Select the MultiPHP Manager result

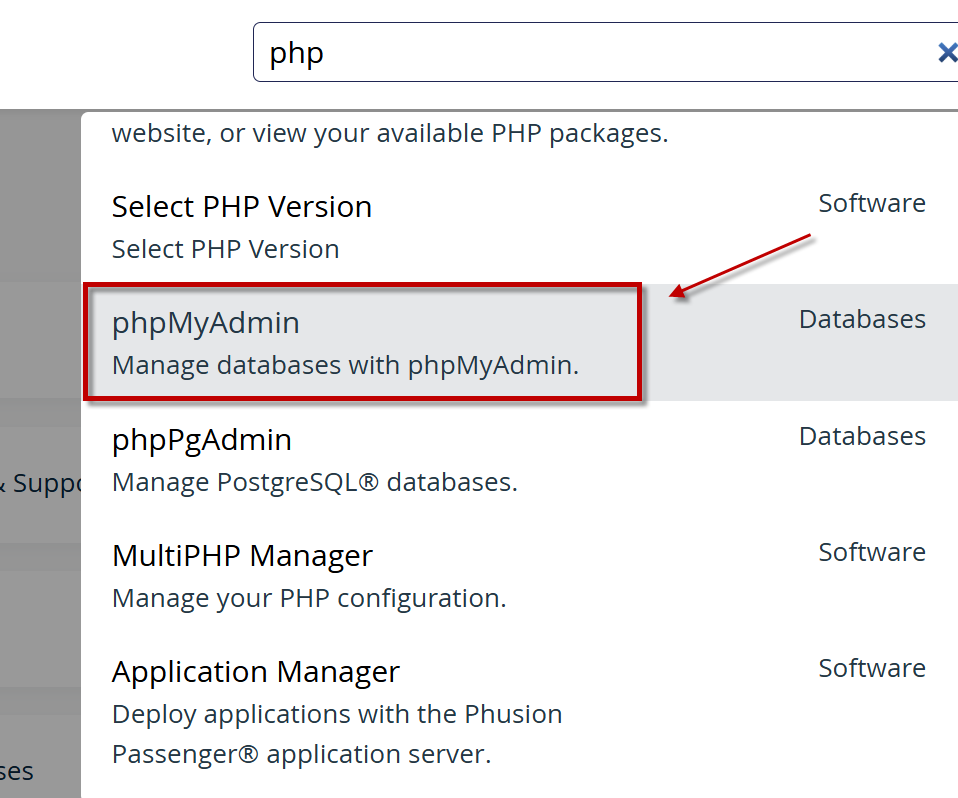pos(242,556)
